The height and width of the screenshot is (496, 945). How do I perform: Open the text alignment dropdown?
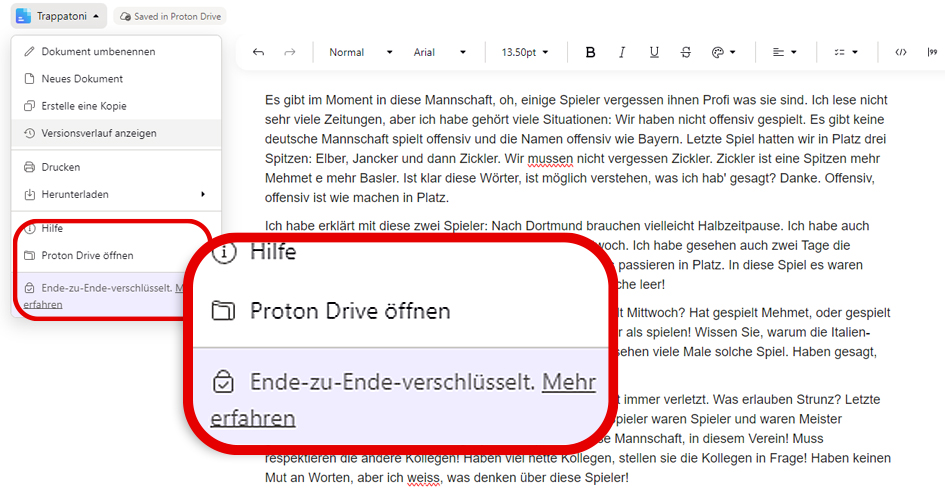785,52
